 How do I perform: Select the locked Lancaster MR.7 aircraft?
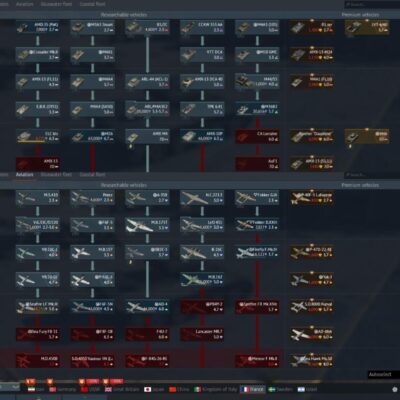(x=202, y=334)
